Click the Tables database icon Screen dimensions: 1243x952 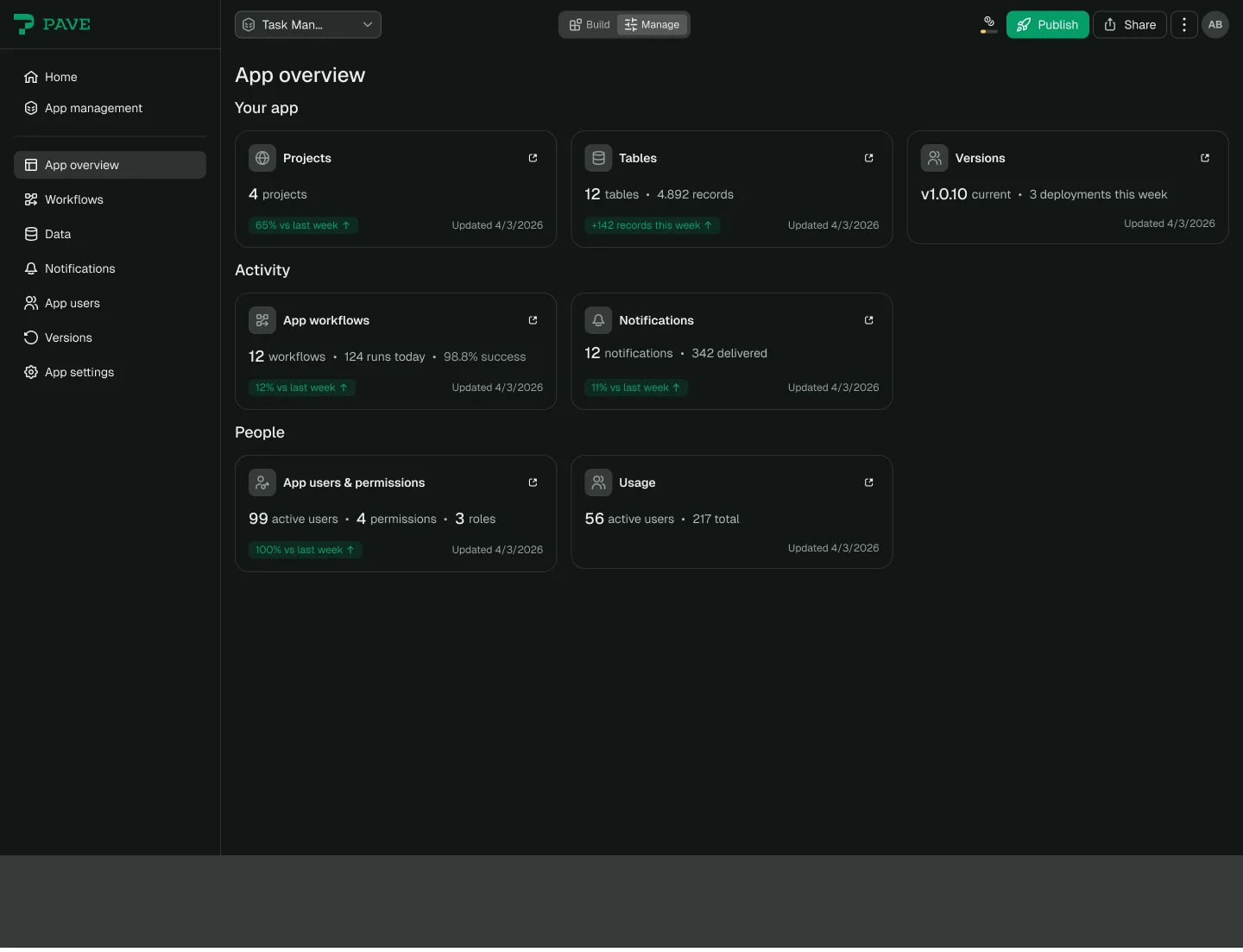coord(598,158)
